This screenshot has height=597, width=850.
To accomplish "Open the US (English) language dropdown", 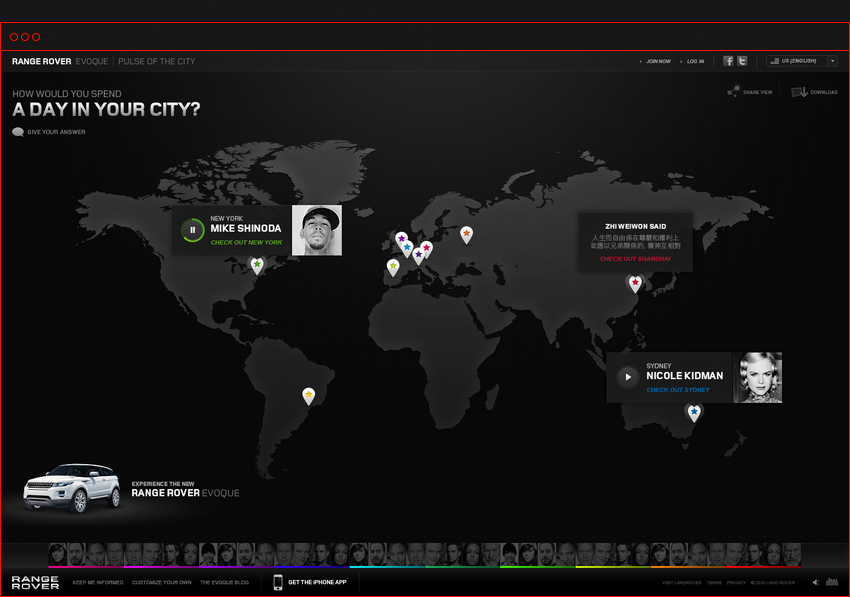I will pos(802,61).
